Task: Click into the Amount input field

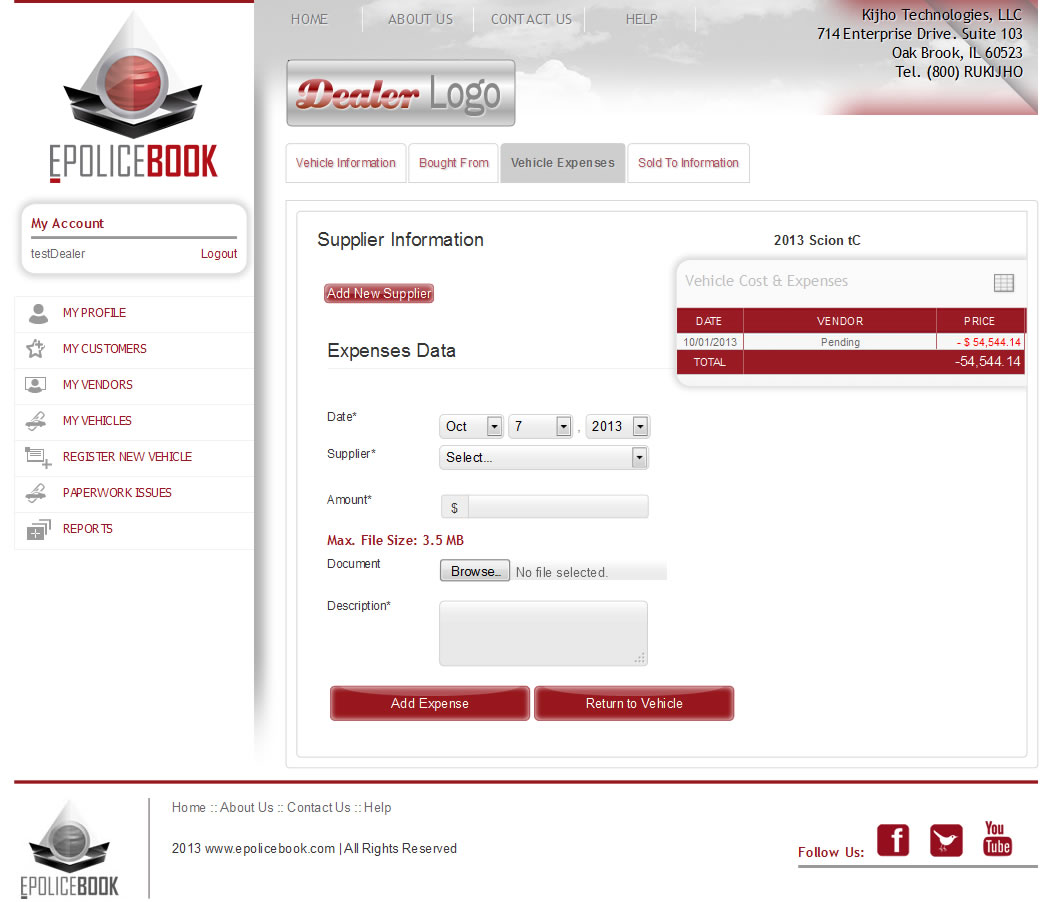Action: click(x=557, y=507)
